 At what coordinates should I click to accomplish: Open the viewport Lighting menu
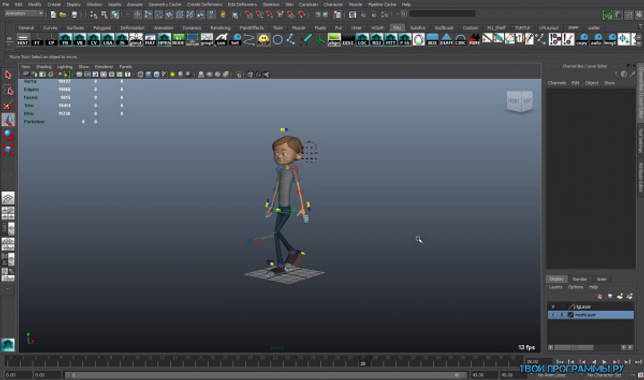(64, 67)
